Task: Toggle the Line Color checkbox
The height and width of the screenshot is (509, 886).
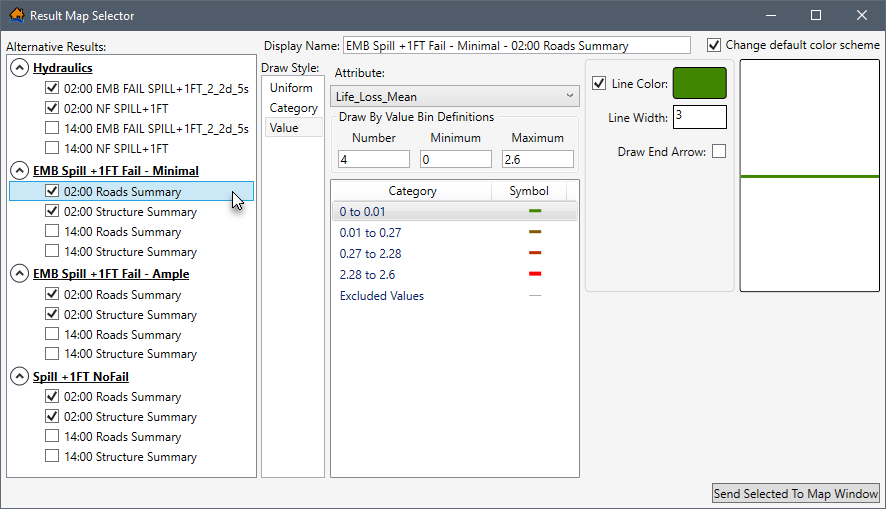Action: coord(599,83)
